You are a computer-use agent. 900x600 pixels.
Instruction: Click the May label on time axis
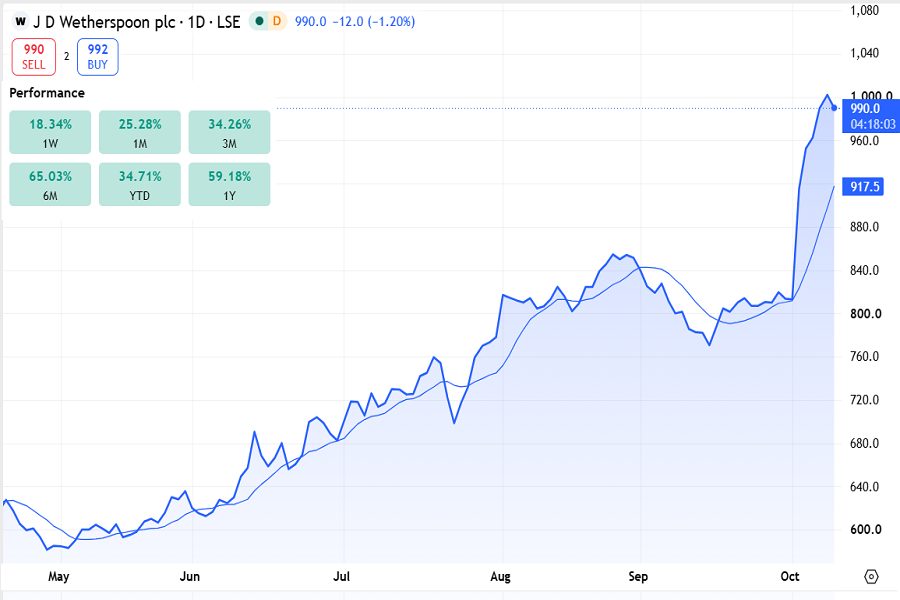(x=59, y=576)
